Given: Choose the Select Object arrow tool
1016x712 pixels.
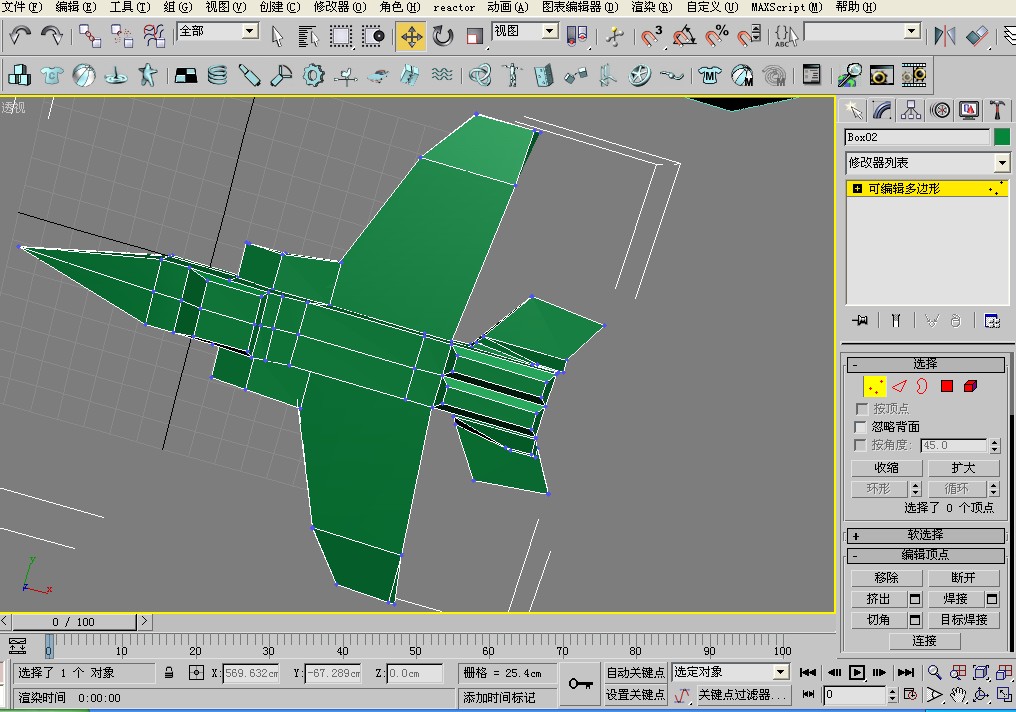Looking at the screenshot, I should click(x=277, y=36).
